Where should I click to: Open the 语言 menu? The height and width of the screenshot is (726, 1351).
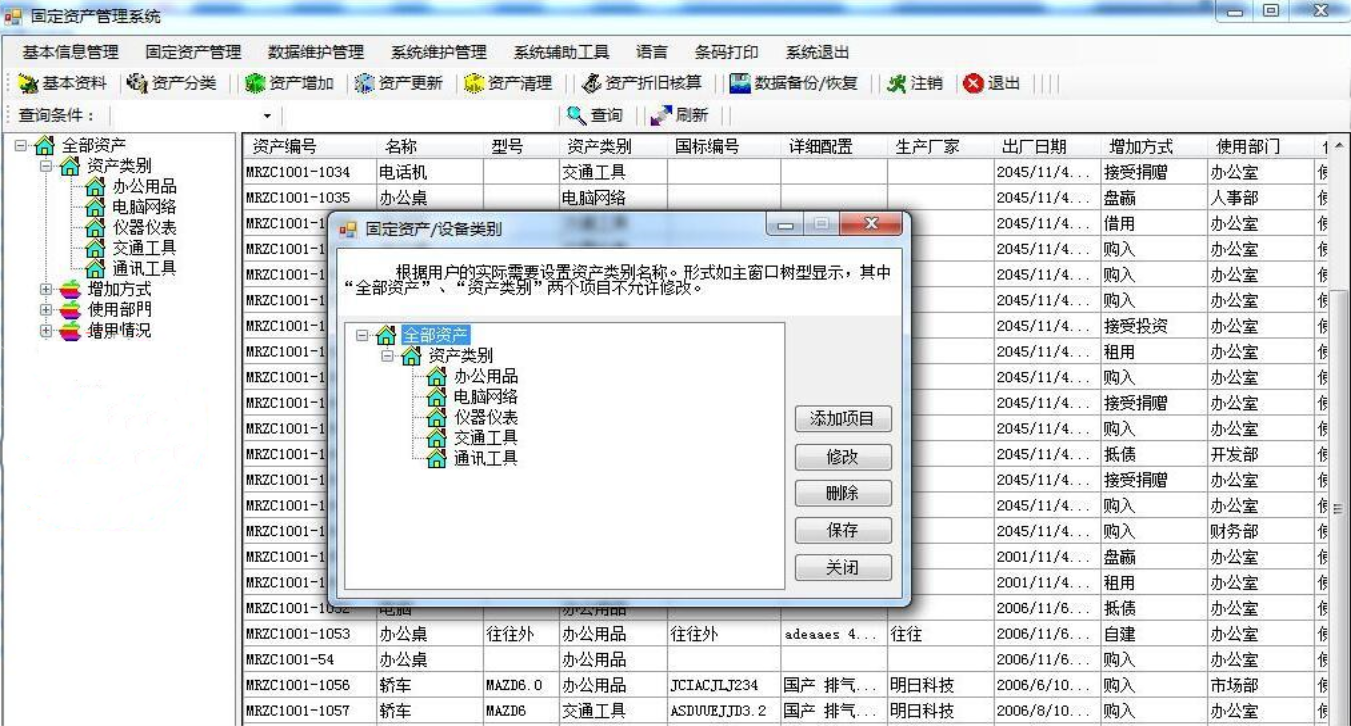point(651,52)
